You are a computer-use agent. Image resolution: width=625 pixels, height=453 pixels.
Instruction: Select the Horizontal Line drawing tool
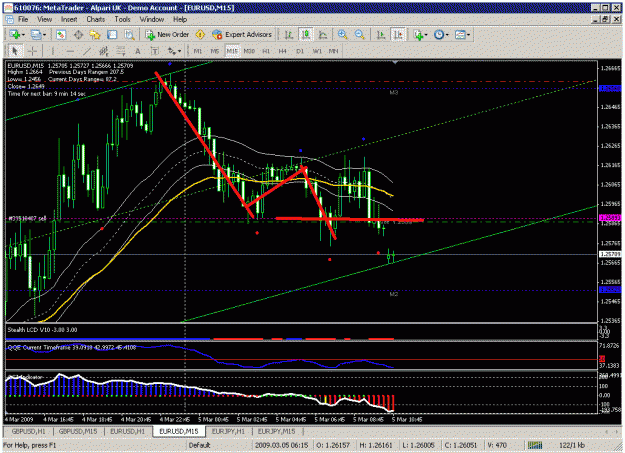[x=70, y=51]
